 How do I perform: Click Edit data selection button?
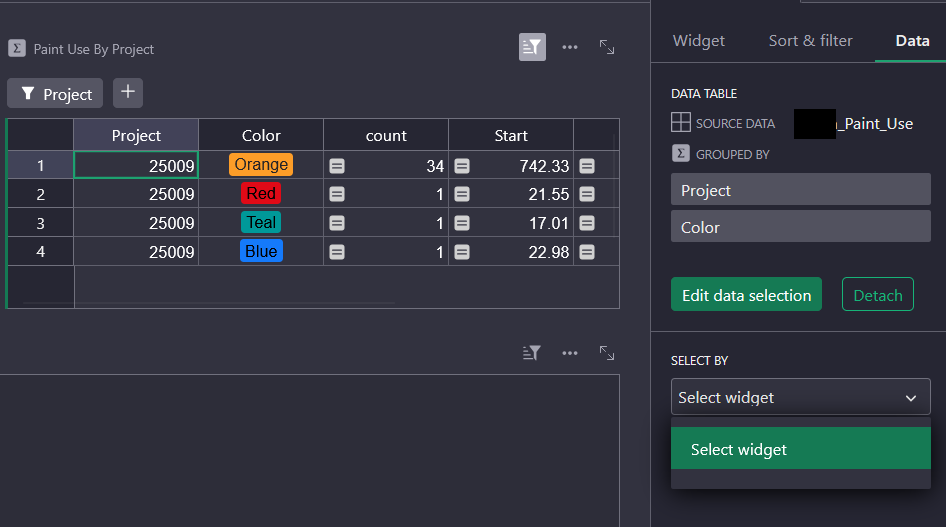pyautogui.click(x=746, y=295)
